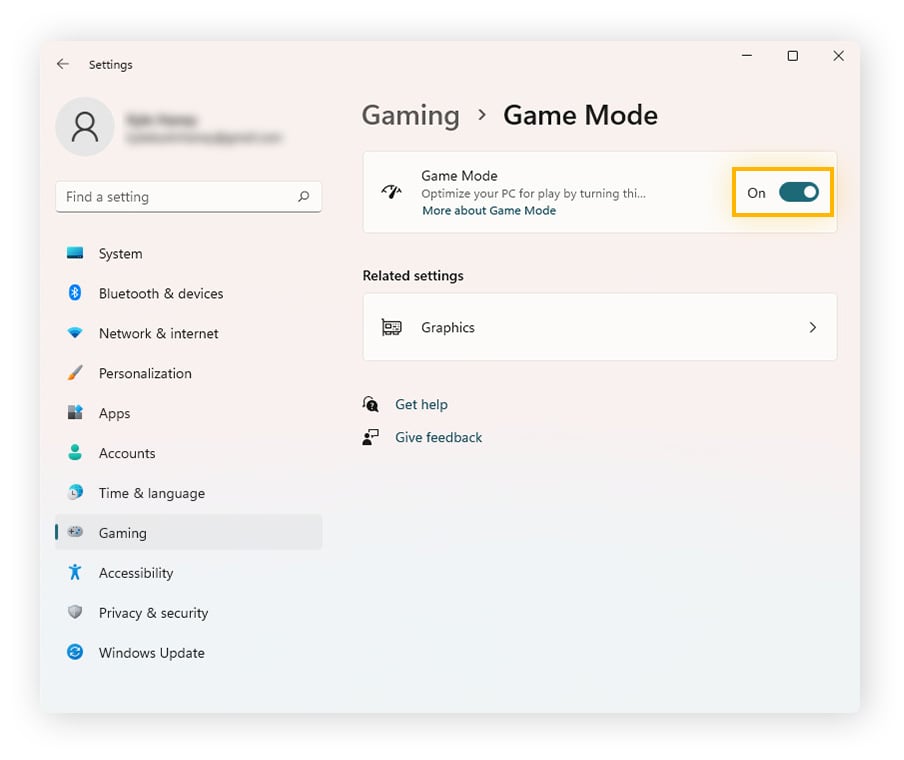Click the Gaming breadcrumb in the header

[x=410, y=116]
